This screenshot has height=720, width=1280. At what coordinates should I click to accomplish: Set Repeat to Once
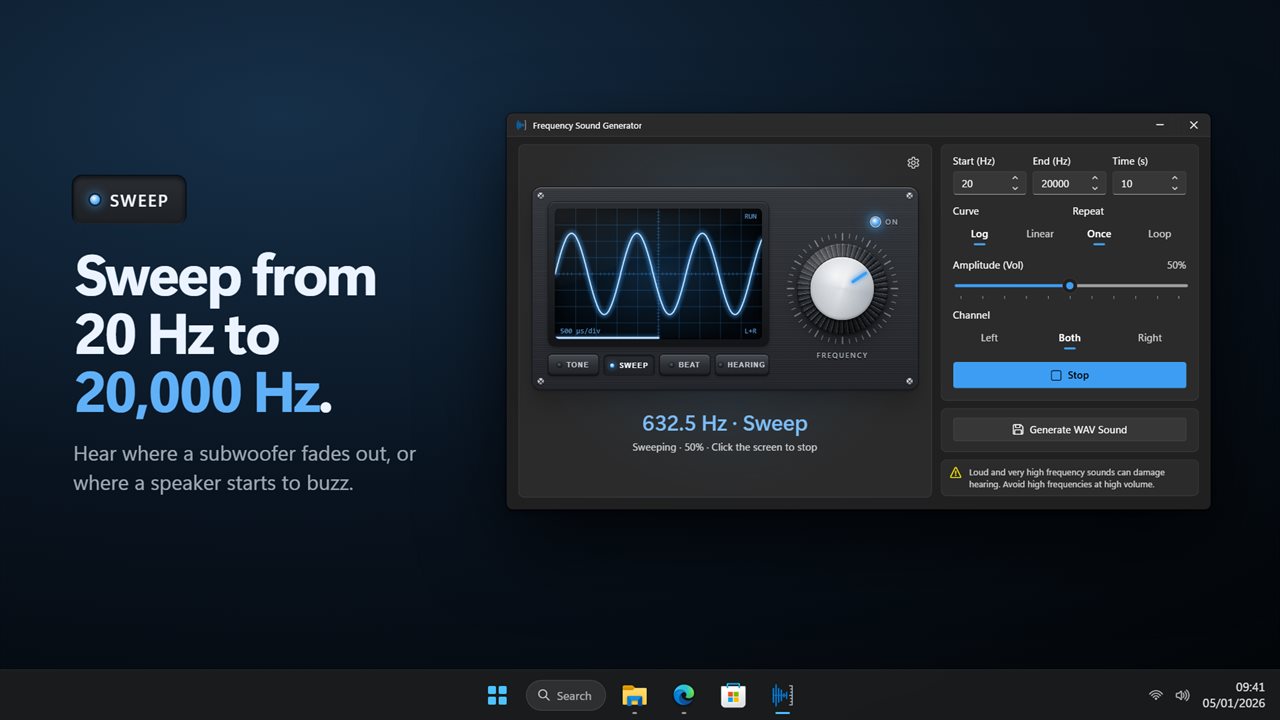pos(1099,234)
